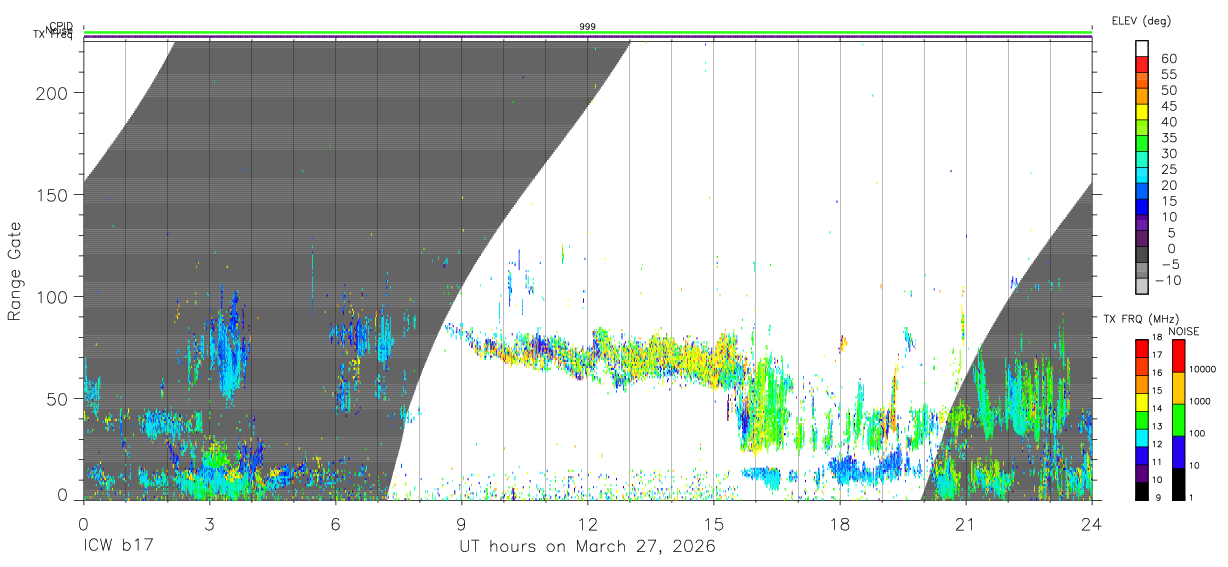Select the red top swatch in TX FRQ bar
Screen dimensions: 1228x567
coord(1142,348)
